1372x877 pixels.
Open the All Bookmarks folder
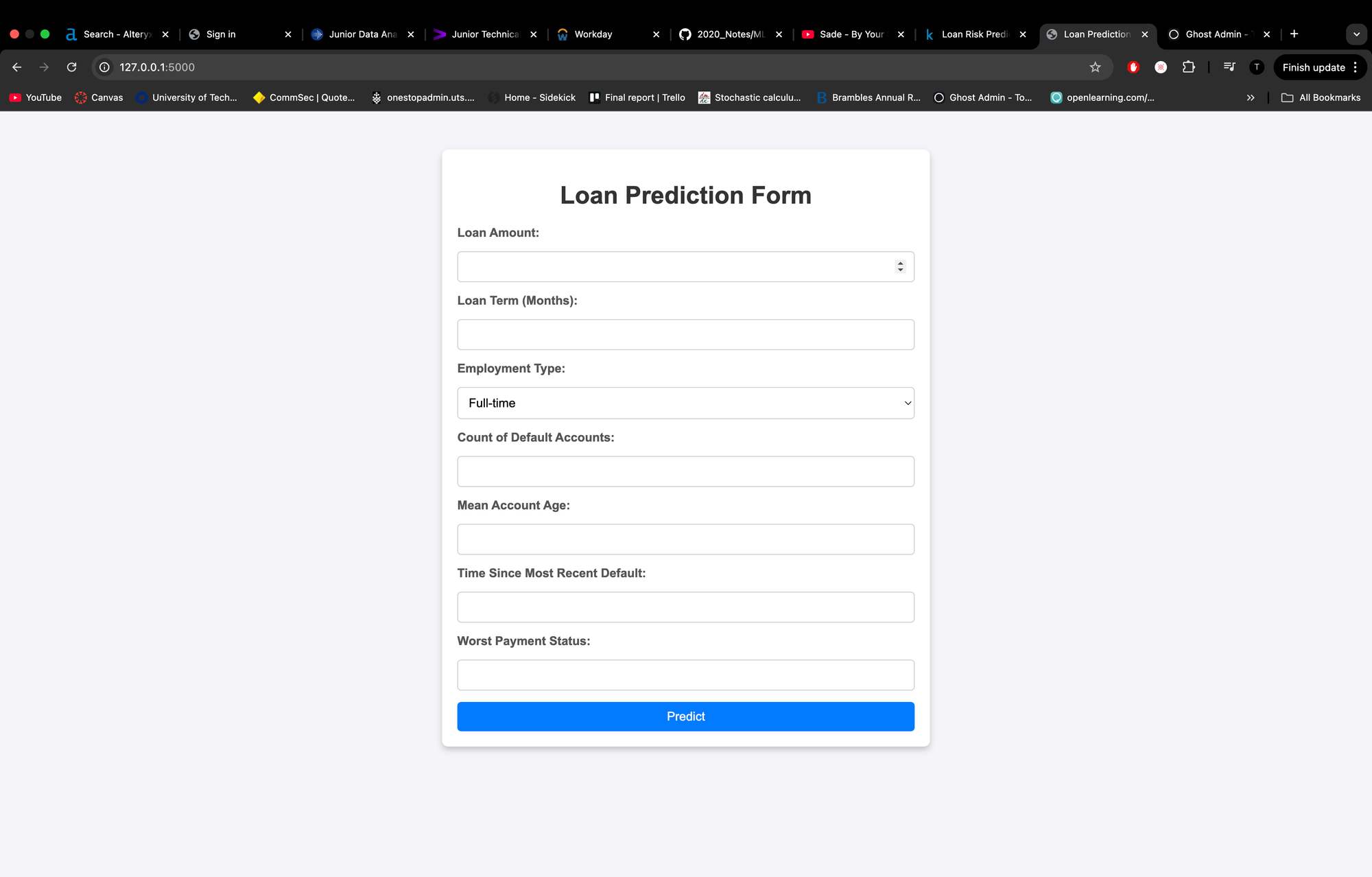pos(1321,97)
